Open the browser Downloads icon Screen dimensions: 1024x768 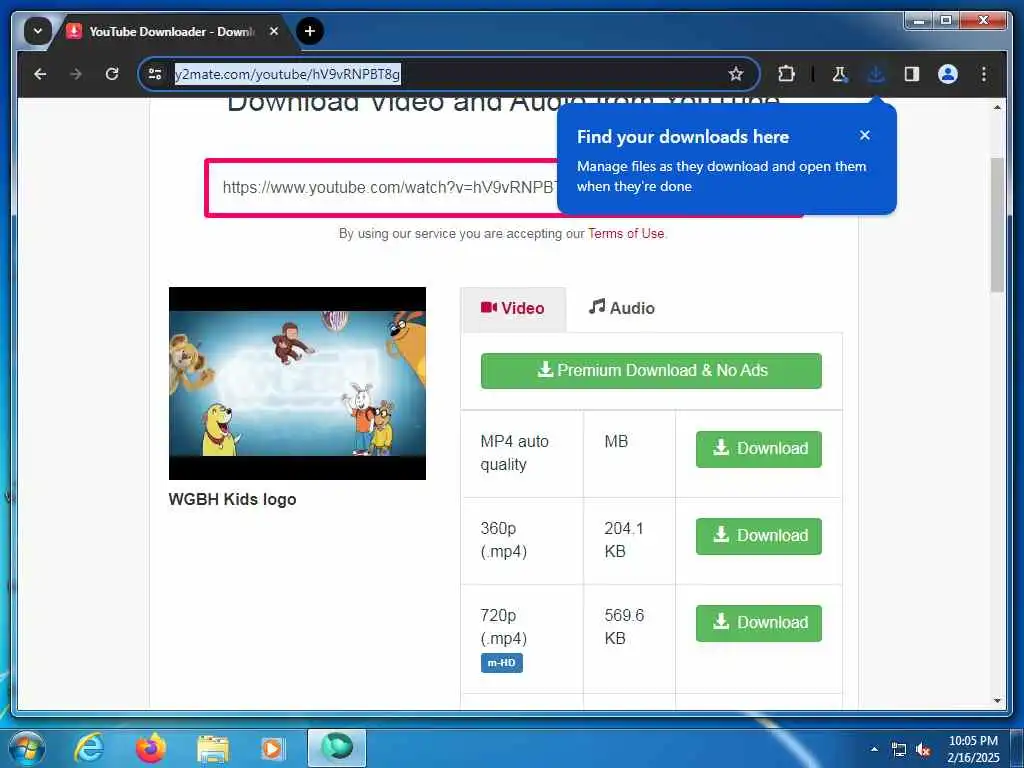pyautogui.click(x=876, y=74)
